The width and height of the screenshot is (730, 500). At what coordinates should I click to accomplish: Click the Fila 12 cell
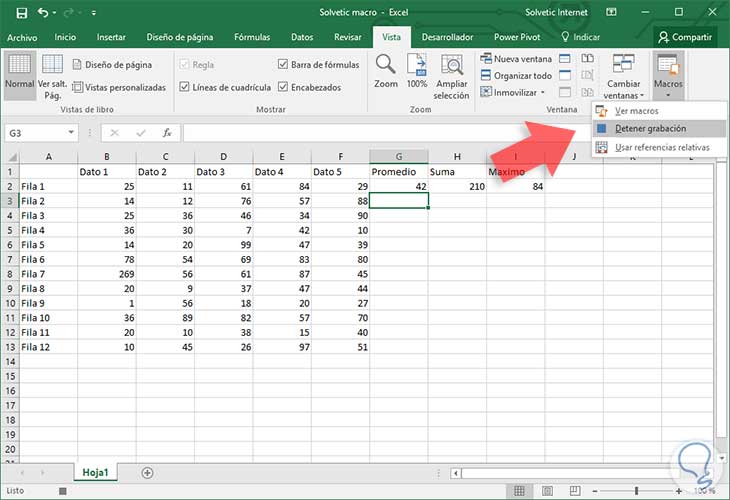coord(48,347)
